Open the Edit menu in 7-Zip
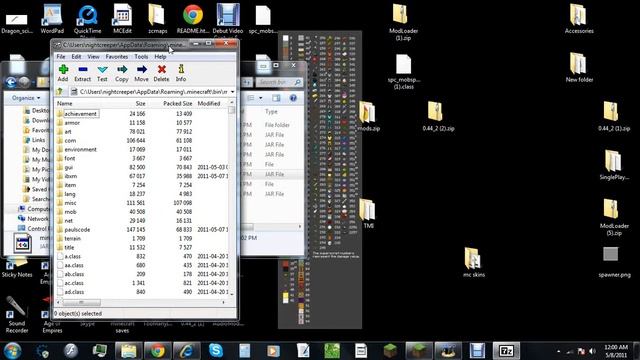The height and width of the screenshot is (360, 640). tap(76, 57)
